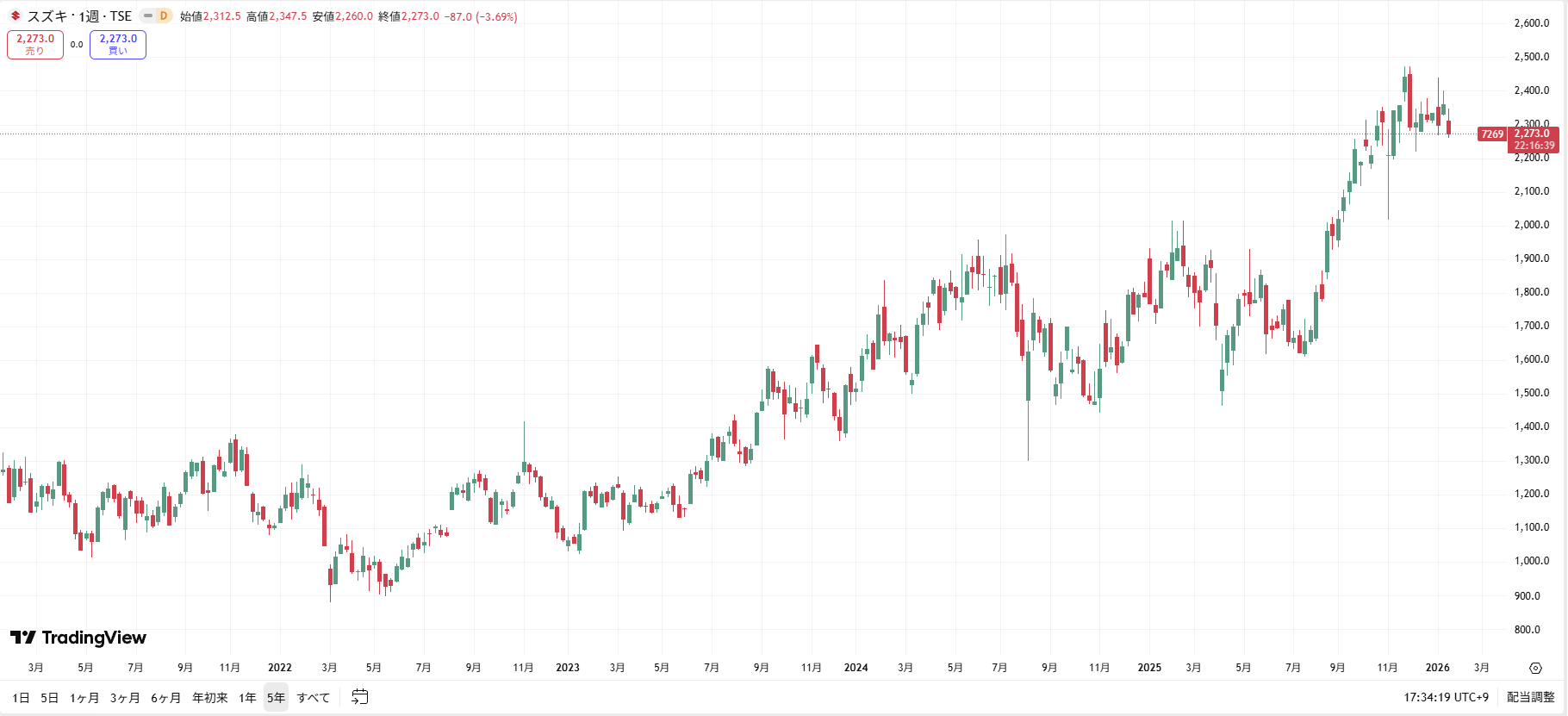Select the 年初来 year-to-date range
Image resolution: width=1568 pixels, height=716 pixels.
(x=210, y=698)
